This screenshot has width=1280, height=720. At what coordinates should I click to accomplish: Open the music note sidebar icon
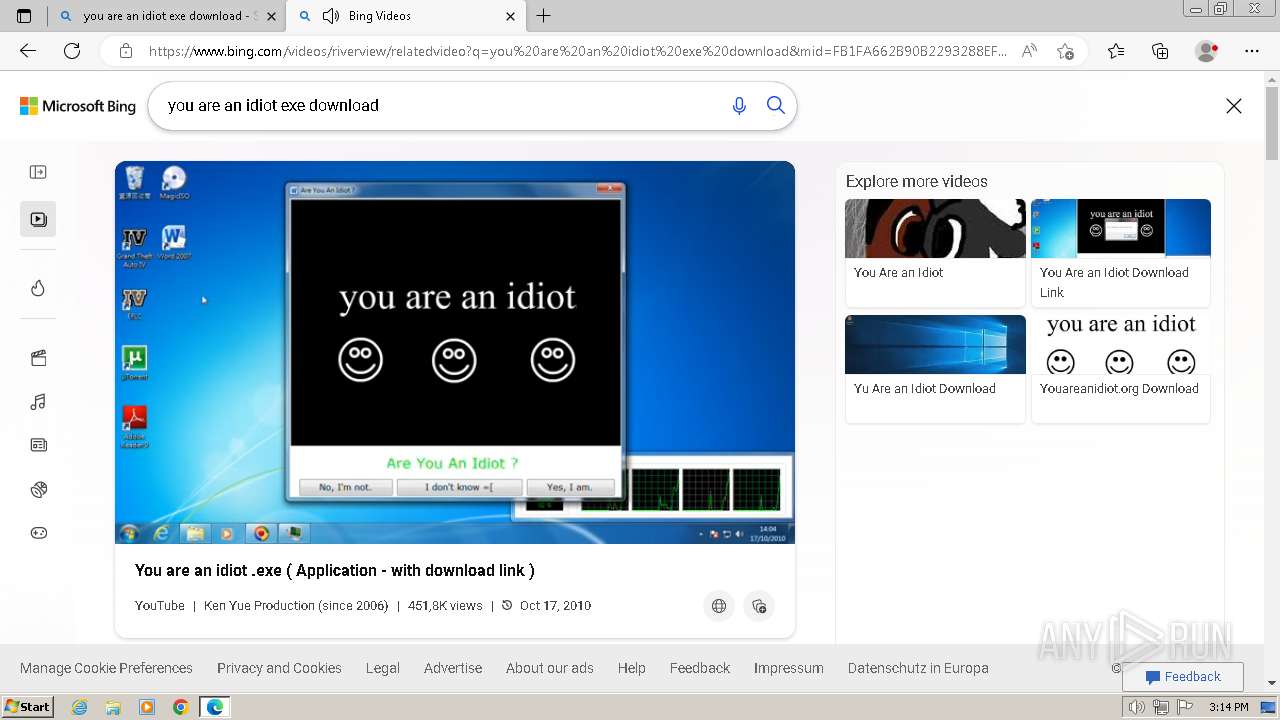pos(38,402)
